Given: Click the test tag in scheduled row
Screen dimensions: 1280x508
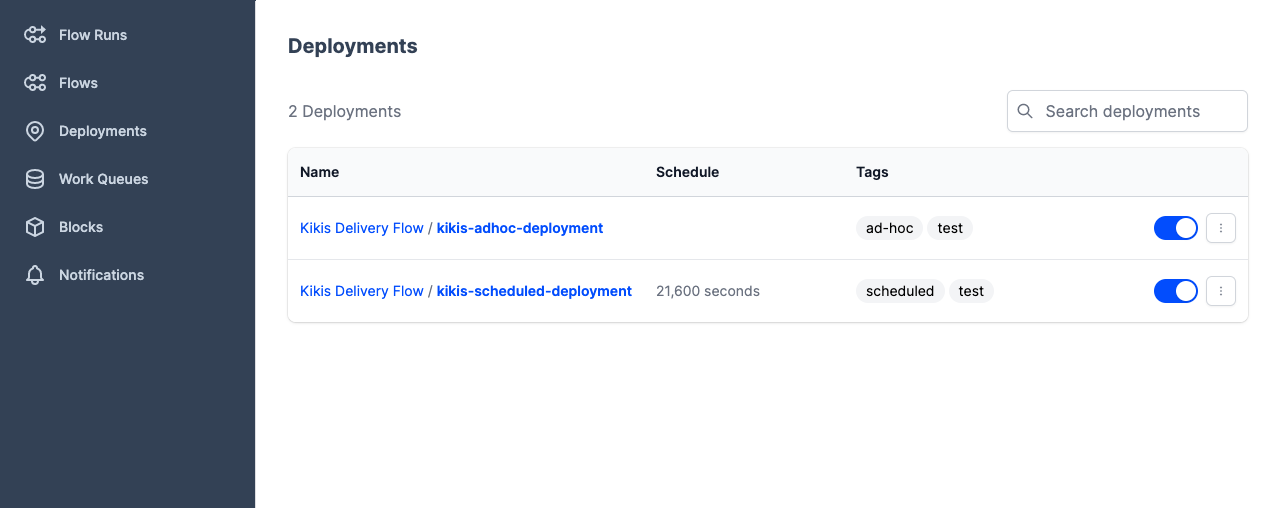Looking at the screenshot, I should click(971, 291).
